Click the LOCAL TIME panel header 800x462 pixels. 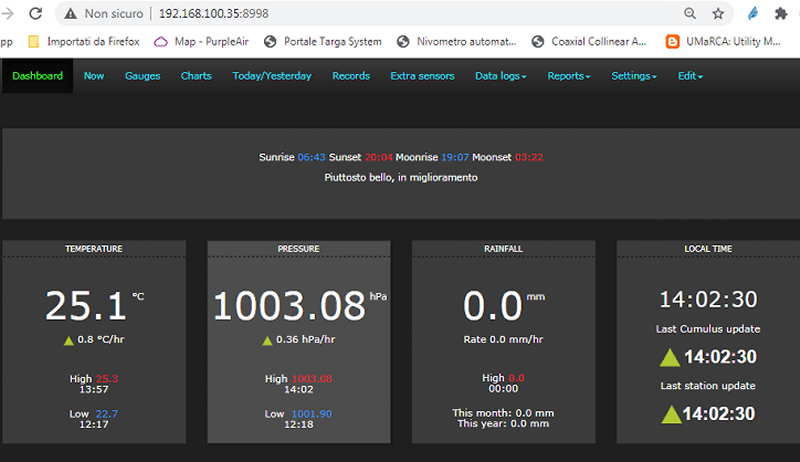[708, 249]
